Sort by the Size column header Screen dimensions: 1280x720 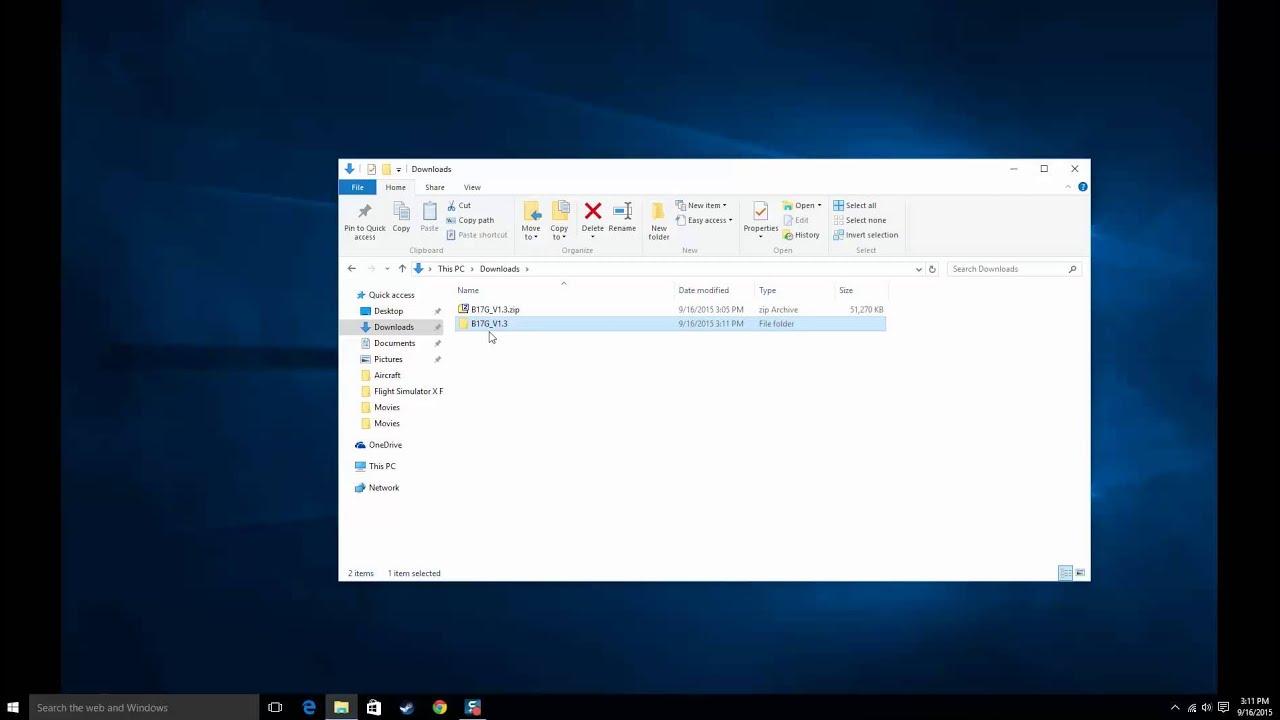click(x=861, y=290)
